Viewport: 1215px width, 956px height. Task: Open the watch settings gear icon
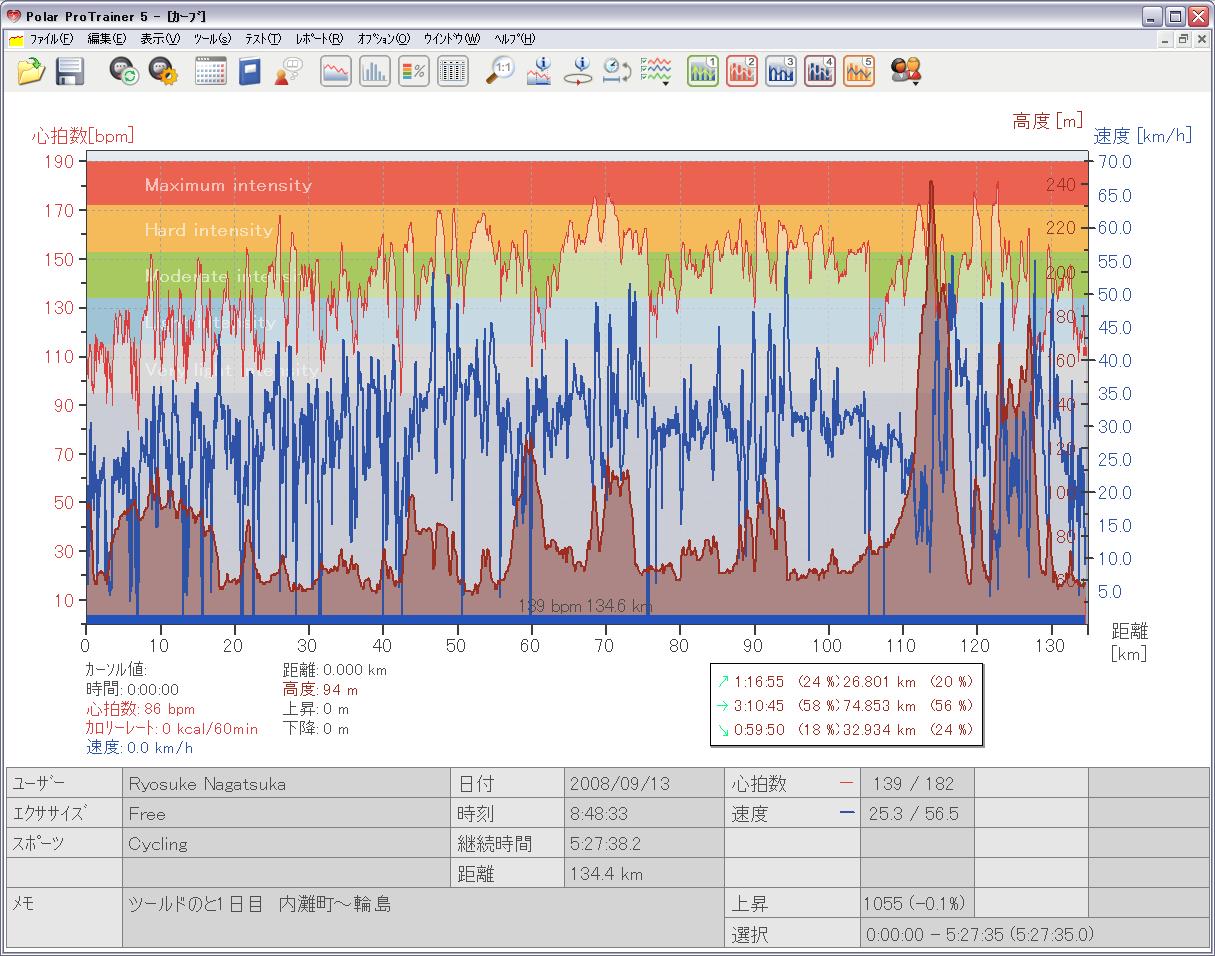coord(163,71)
